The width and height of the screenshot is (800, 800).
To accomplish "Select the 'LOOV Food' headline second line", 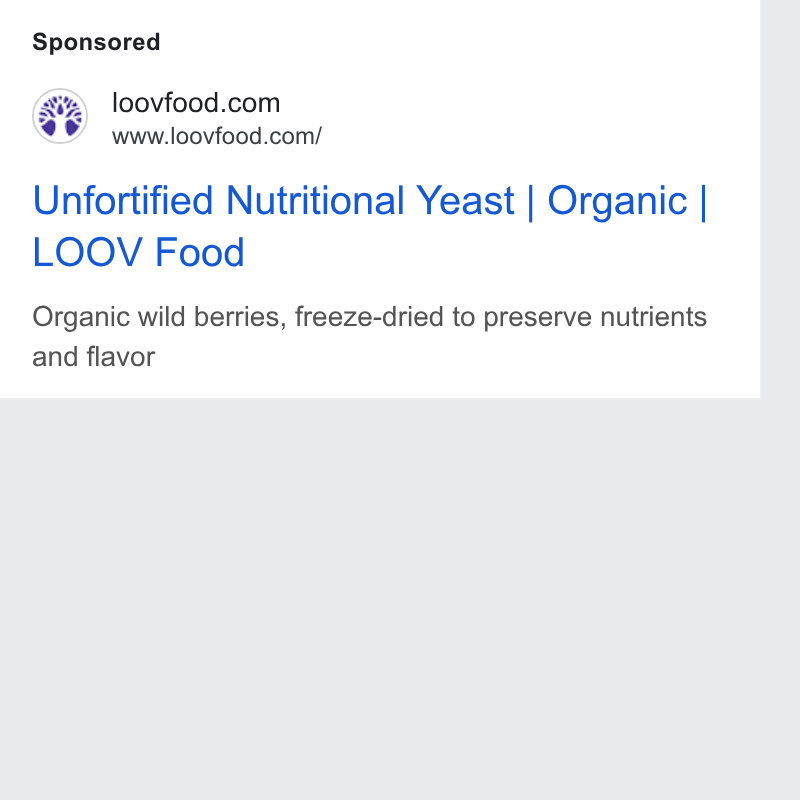I will pyautogui.click(x=139, y=252).
